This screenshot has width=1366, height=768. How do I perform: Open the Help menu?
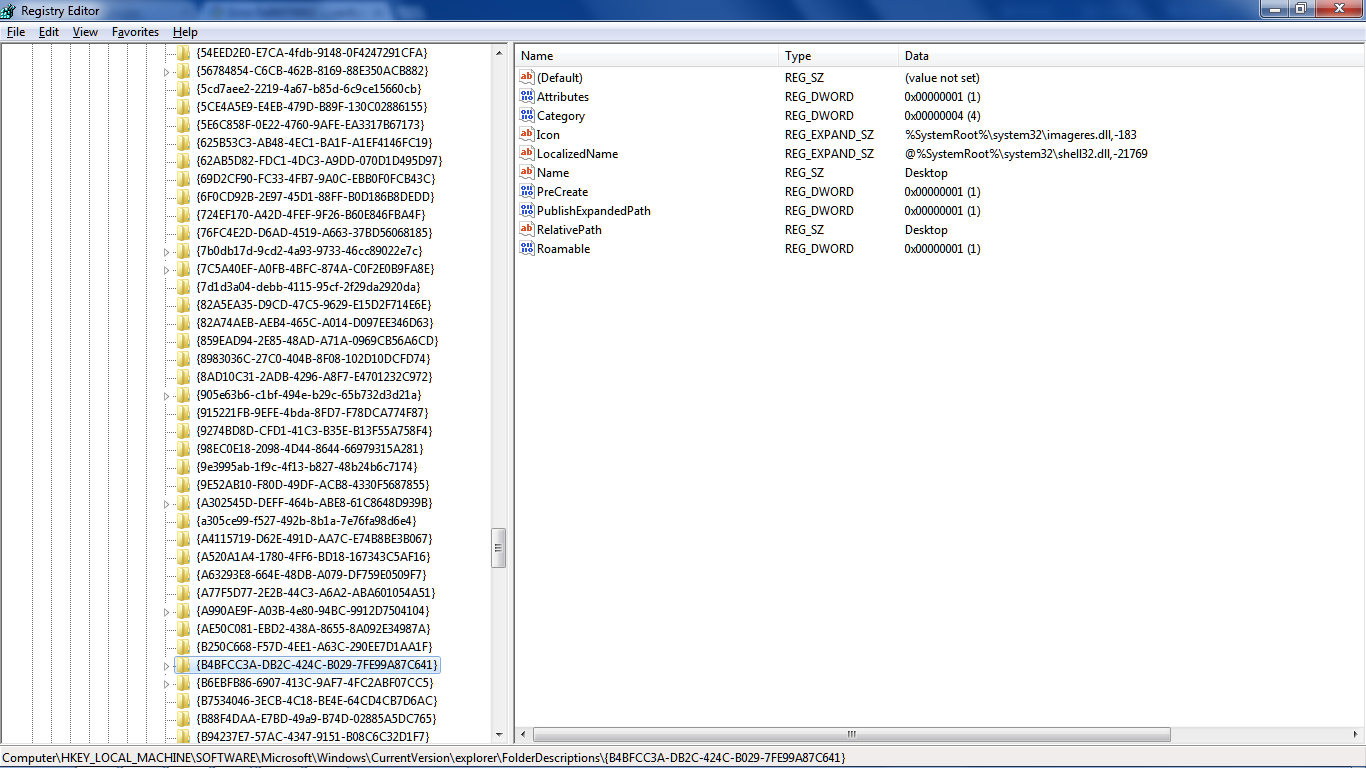(x=185, y=32)
